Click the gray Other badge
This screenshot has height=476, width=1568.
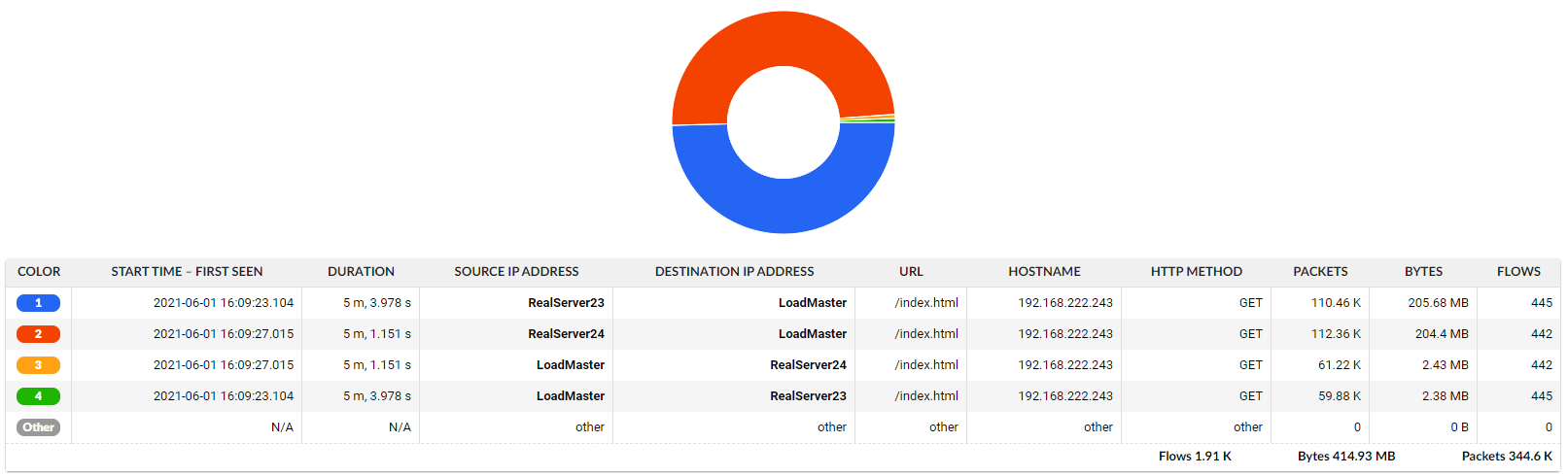(x=38, y=427)
